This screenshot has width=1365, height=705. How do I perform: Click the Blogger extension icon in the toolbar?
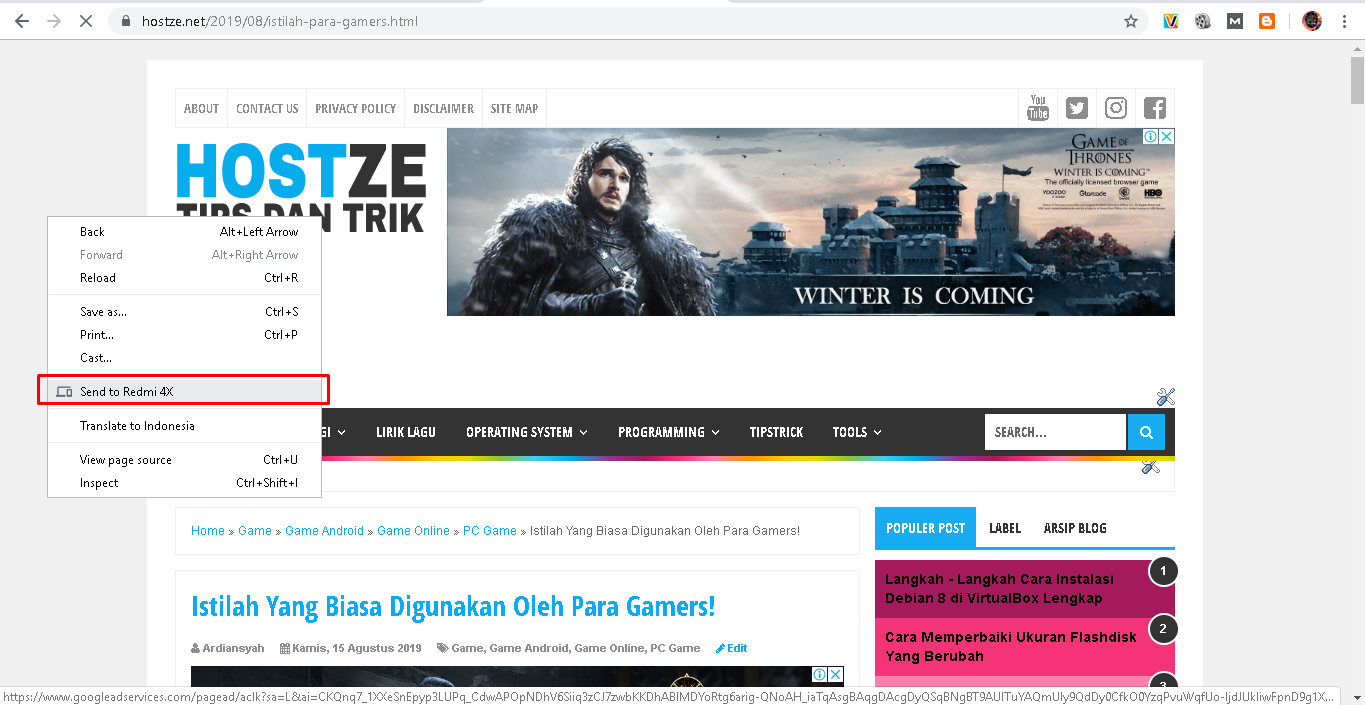coord(1266,20)
